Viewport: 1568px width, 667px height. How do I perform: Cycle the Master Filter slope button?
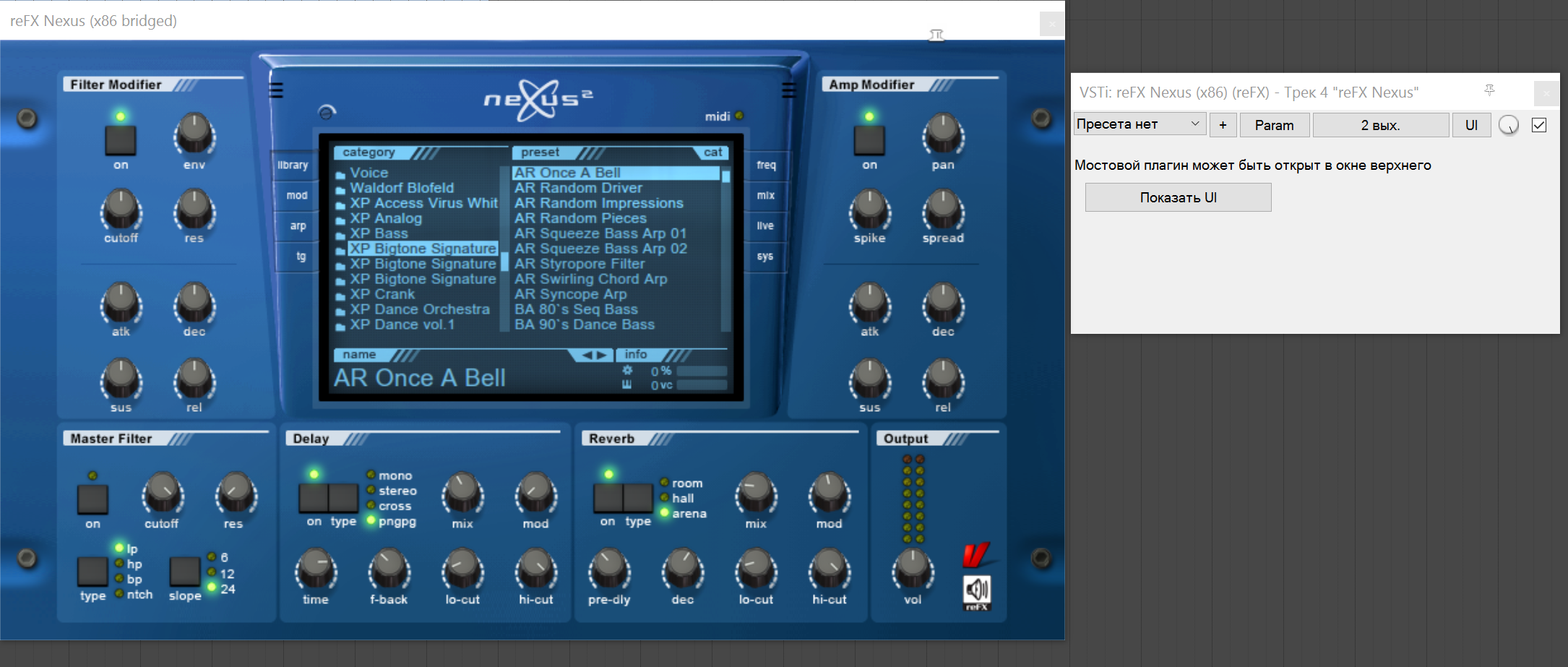point(185,571)
